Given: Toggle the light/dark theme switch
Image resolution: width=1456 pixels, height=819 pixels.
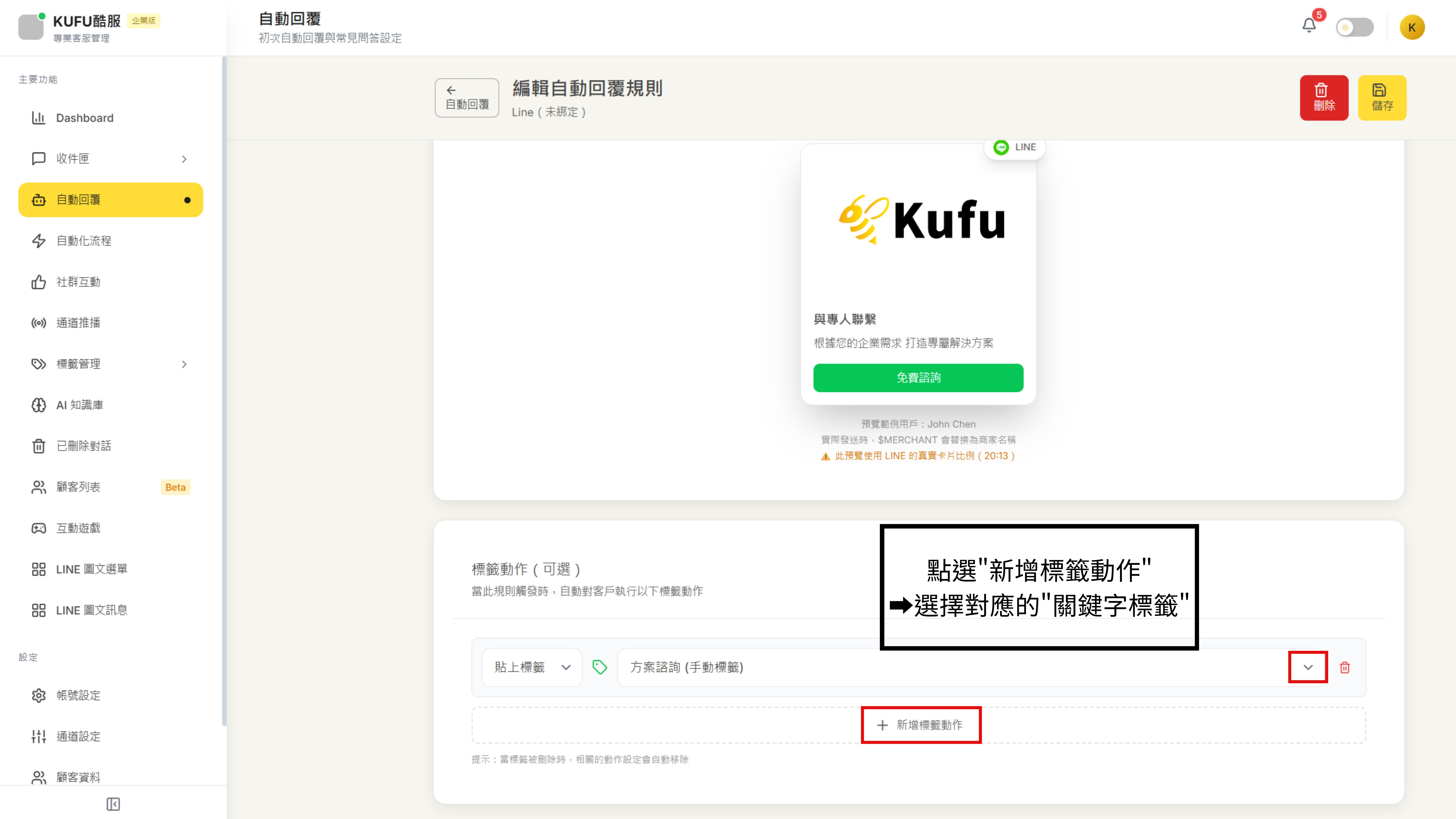Looking at the screenshot, I should (x=1354, y=27).
